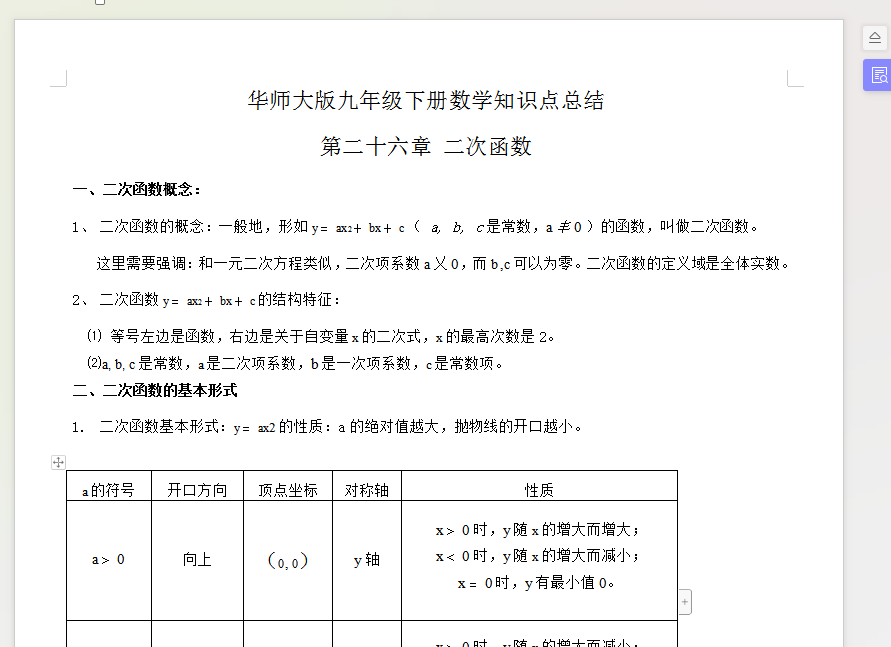891x647 pixels.
Task: Click the table cell containing 向上
Action: [197, 560]
